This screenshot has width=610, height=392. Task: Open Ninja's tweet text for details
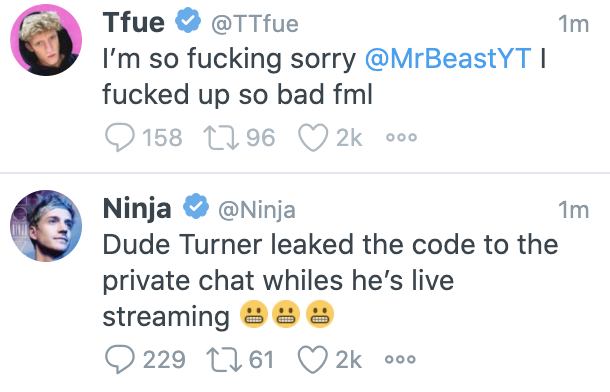[330, 280]
